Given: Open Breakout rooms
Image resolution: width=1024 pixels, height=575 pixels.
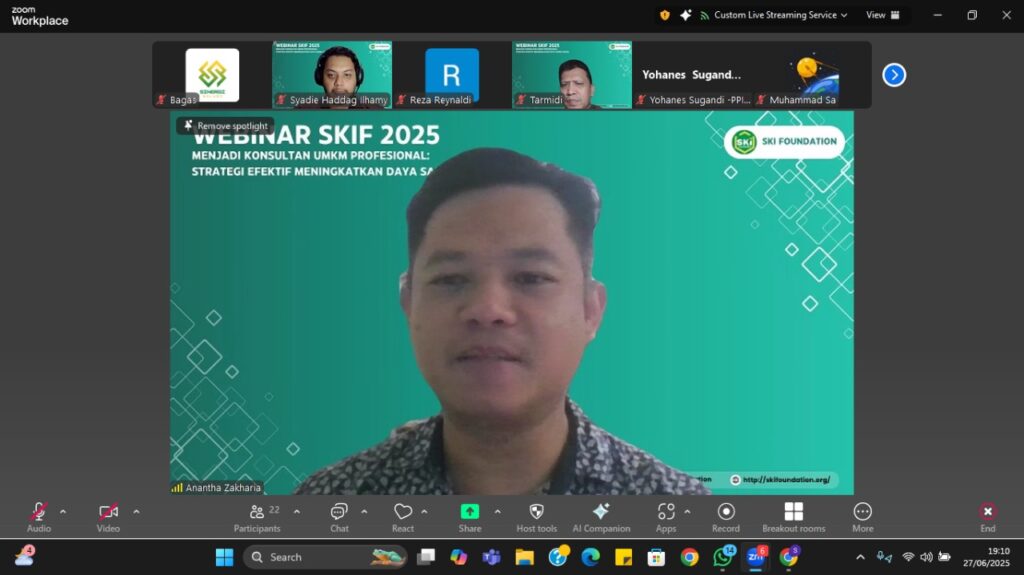Looking at the screenshot, I should (x=793, y=518).
